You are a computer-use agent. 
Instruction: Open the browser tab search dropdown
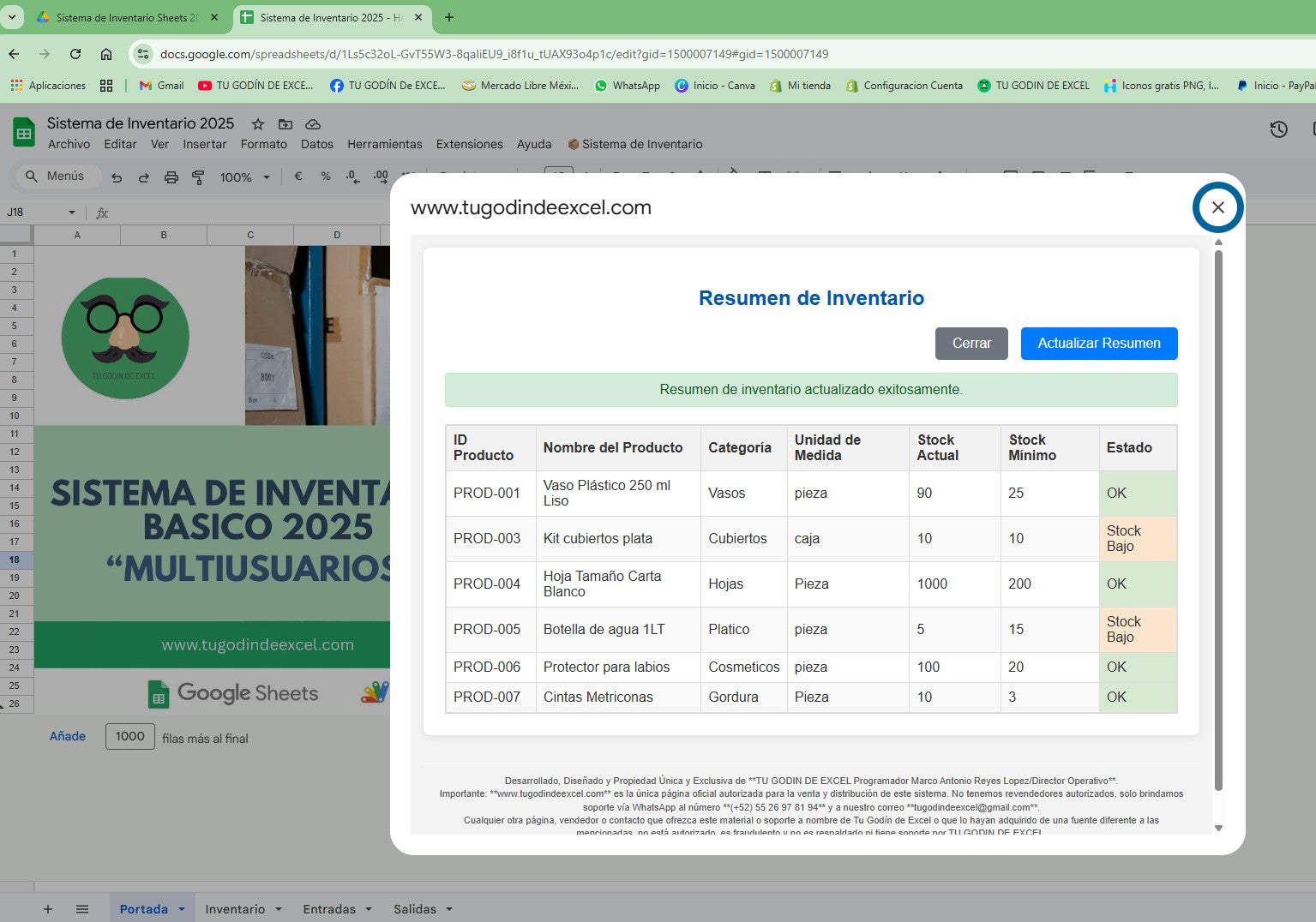12,16
